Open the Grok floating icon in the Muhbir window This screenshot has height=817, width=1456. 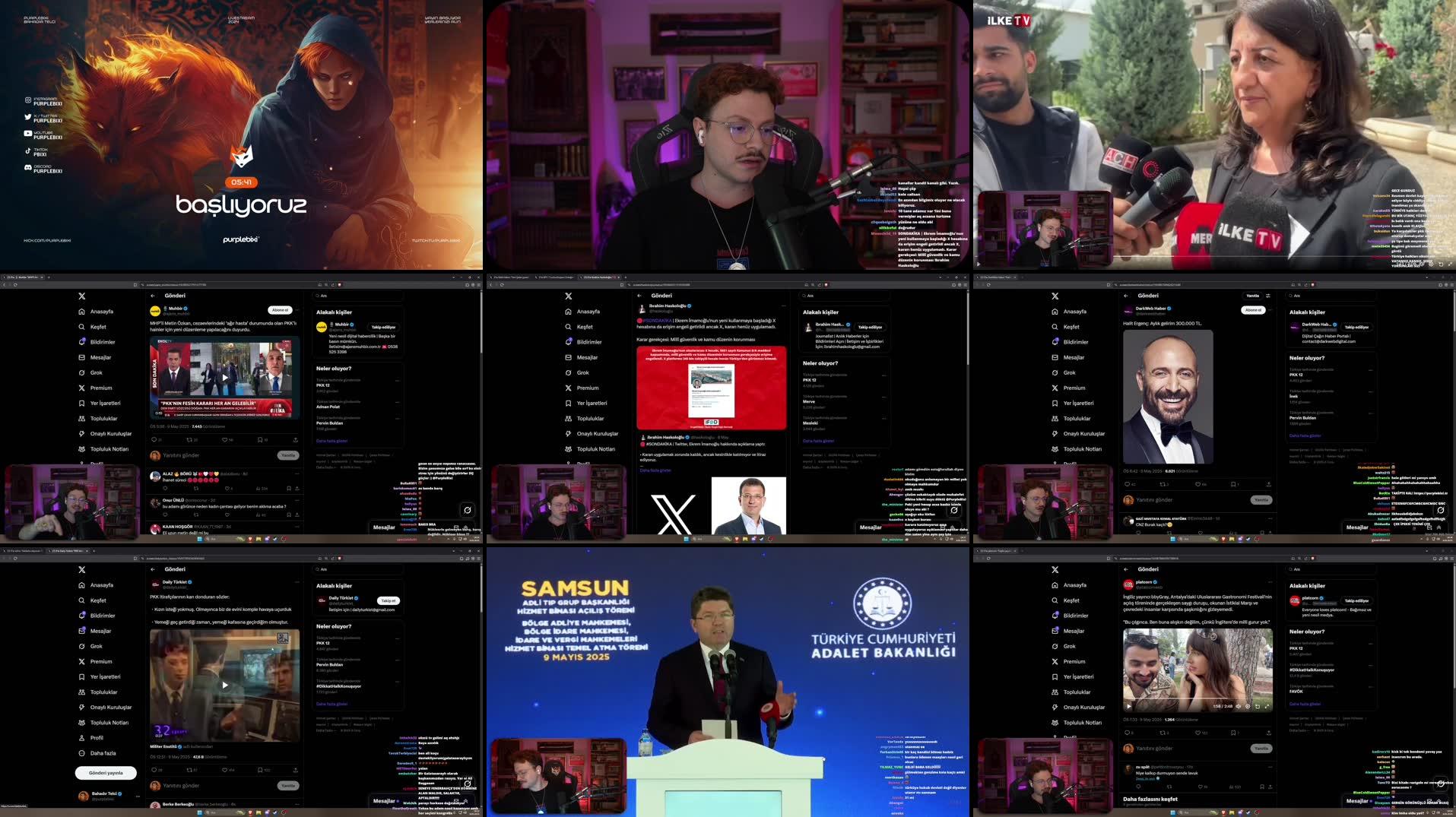tap(468, 510)
